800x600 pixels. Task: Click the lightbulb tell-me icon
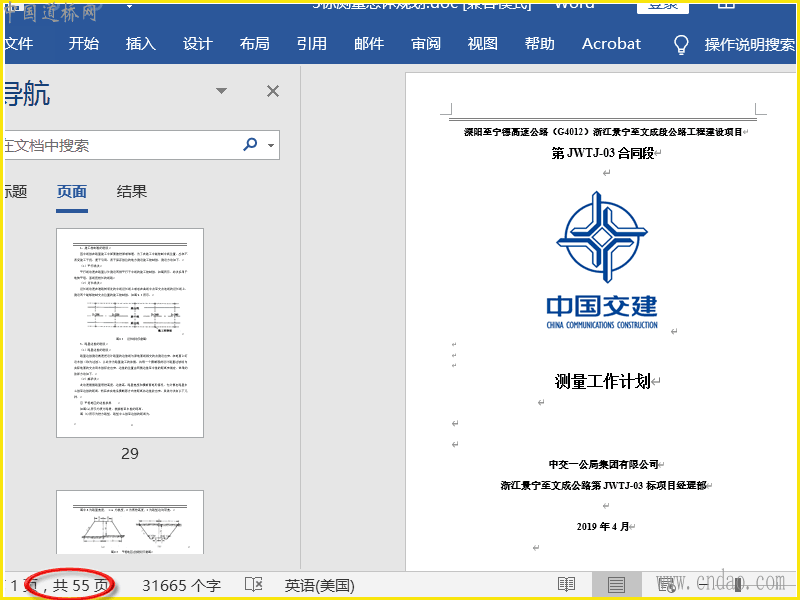tap(681, 45)
